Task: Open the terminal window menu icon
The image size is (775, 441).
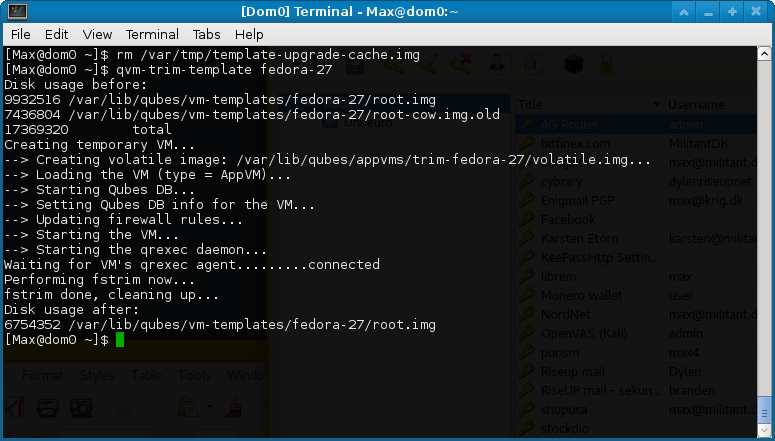Action: pos(17,11)
